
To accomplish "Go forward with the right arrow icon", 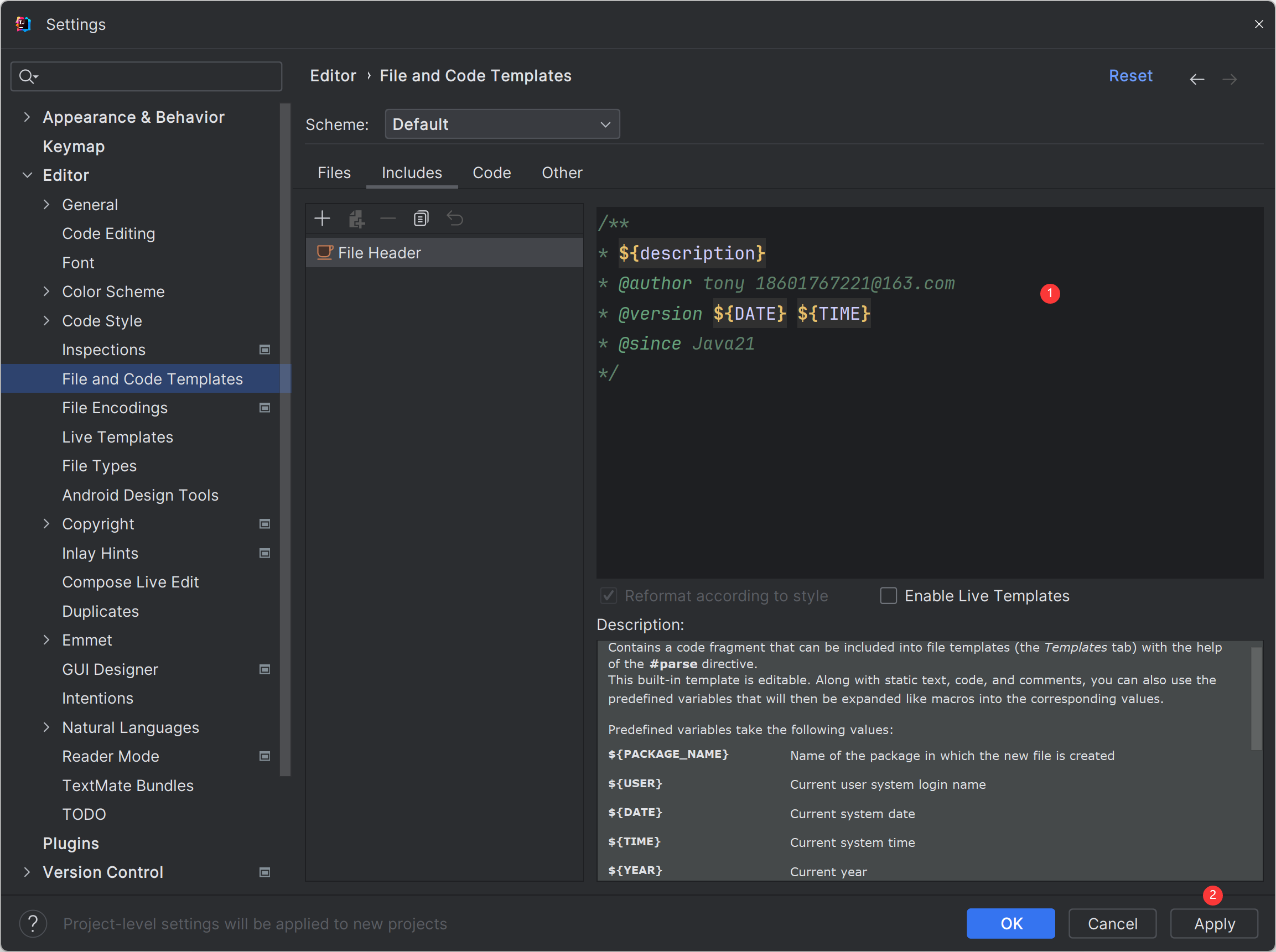I will click(x=1230, y=79).
